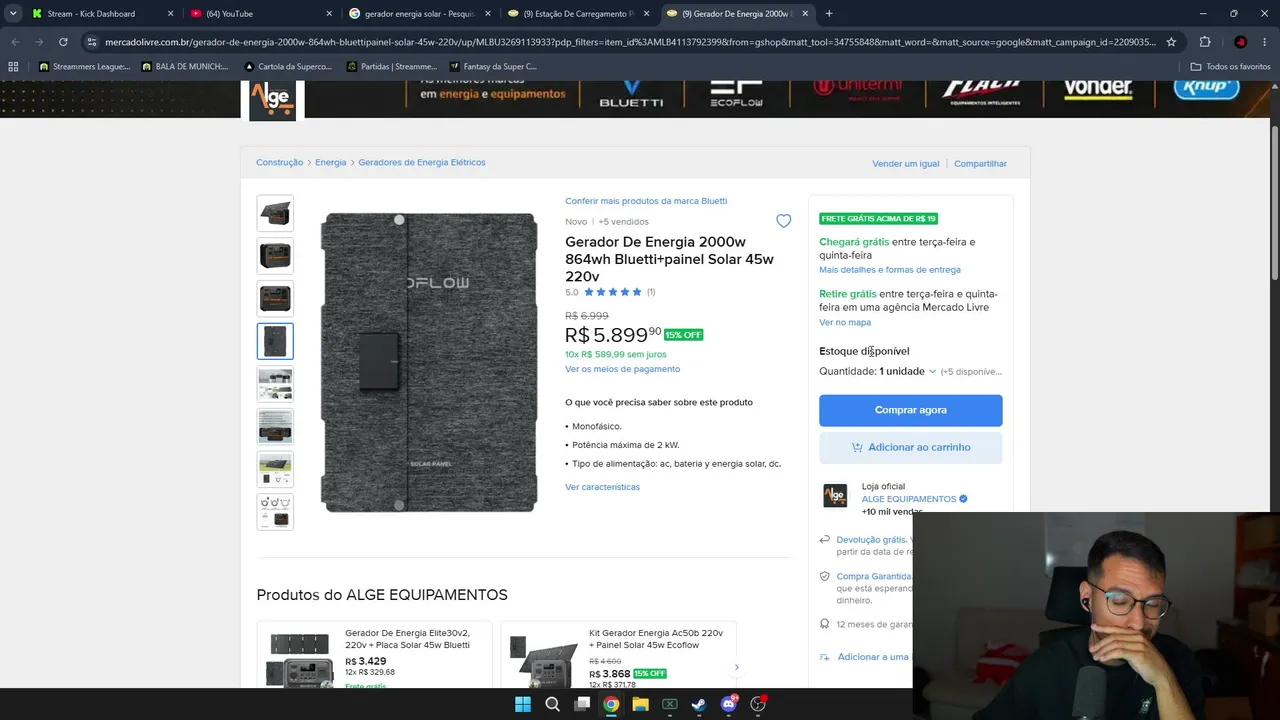Bookmark this page with the star icon
Screen dimensions: 1280x720
(x=1171, y=42)
